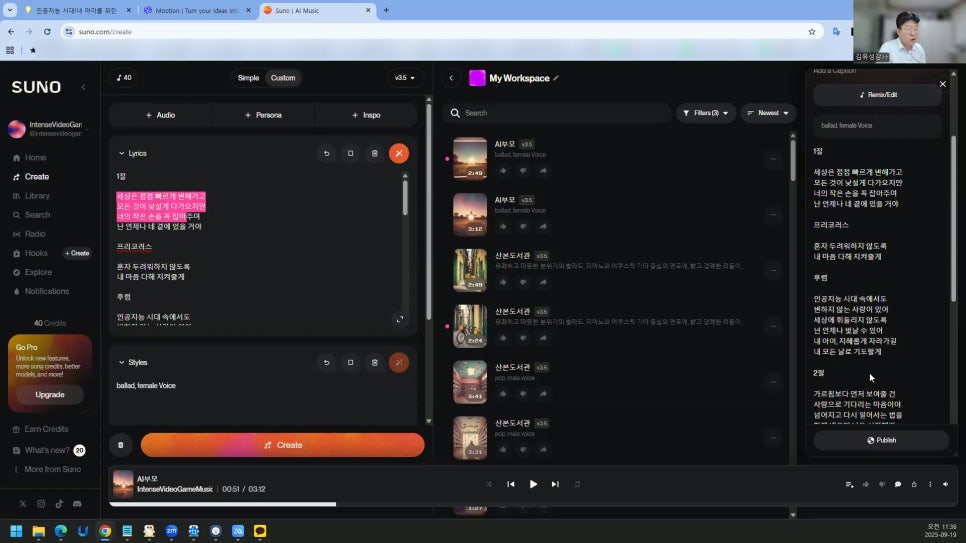The width and height of the screenshot is (966, 543).
Task: Edit the My Workspace name with the pencil icon
Action: tap(556, 78)
